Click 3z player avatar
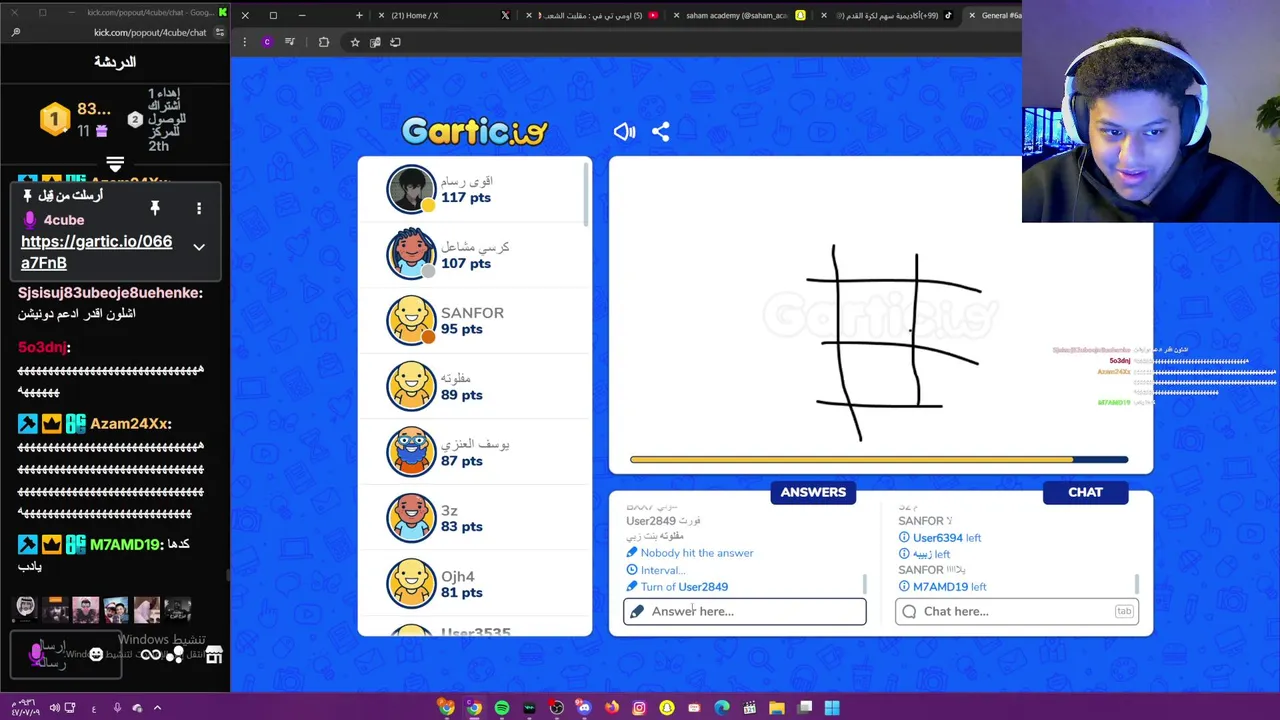Image resolution: width=1280 pixels, height=720 pixels. (x=411, y=518)
